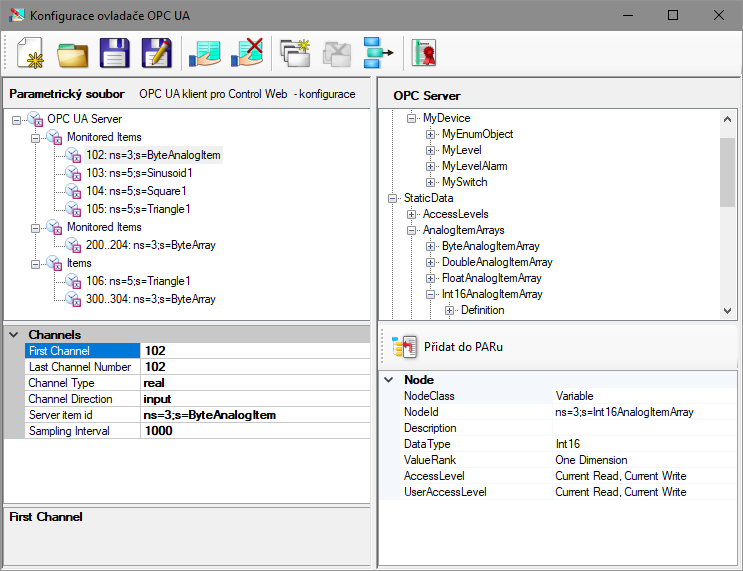743x571 pixels.
Task: Collapse the StaticData node
Action: coord(392,198)
